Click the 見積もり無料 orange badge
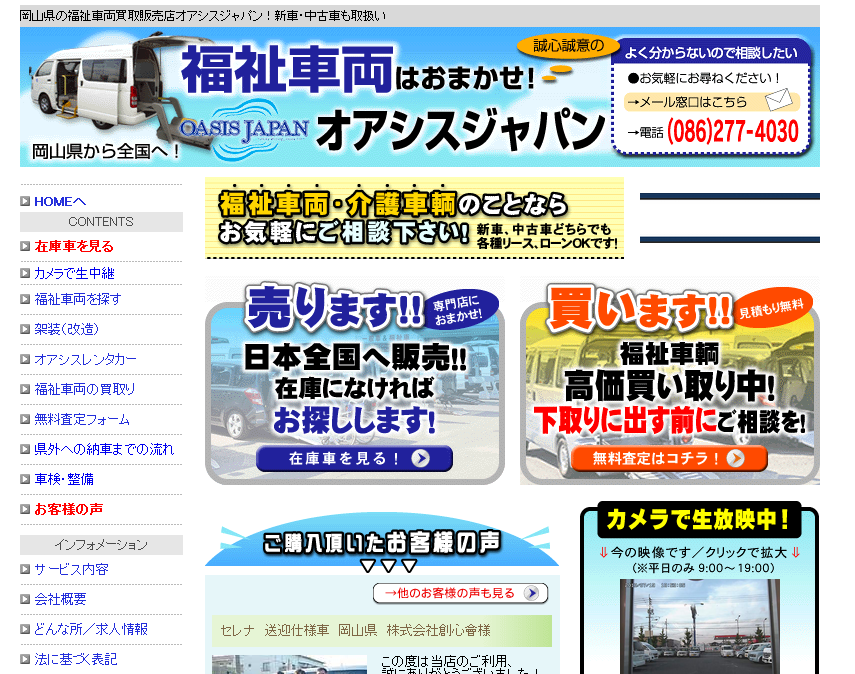 click(771, 309)
